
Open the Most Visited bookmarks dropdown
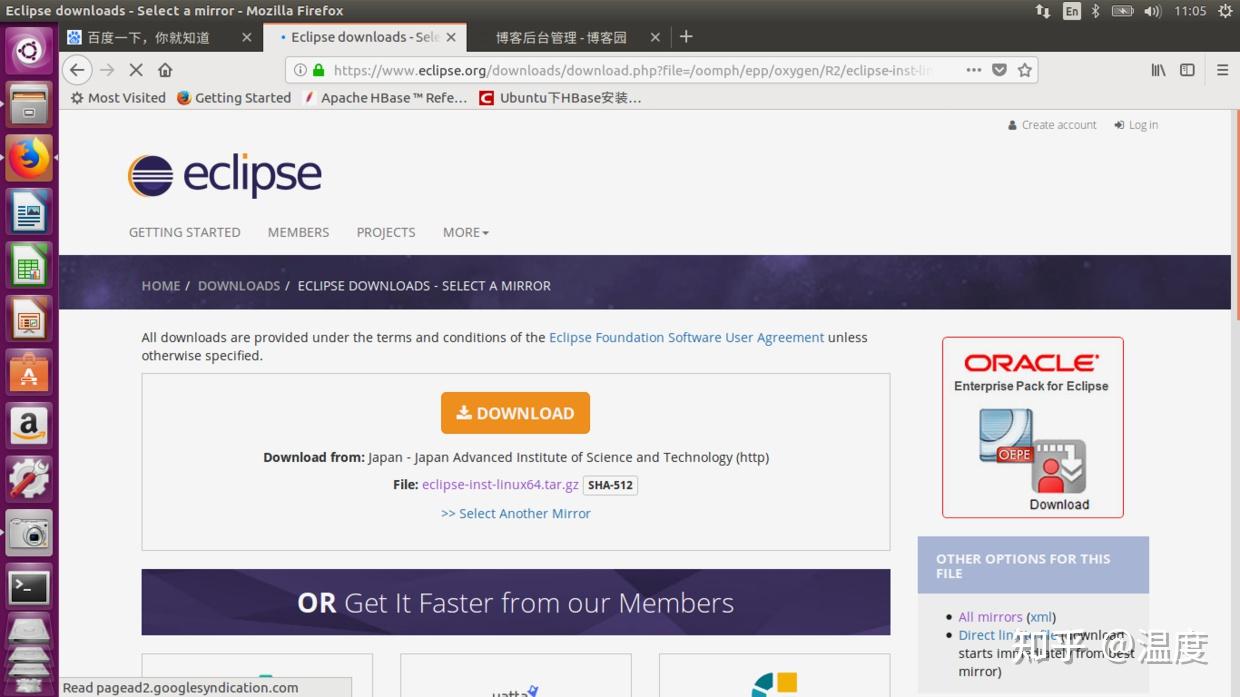(x=116, y=97)
